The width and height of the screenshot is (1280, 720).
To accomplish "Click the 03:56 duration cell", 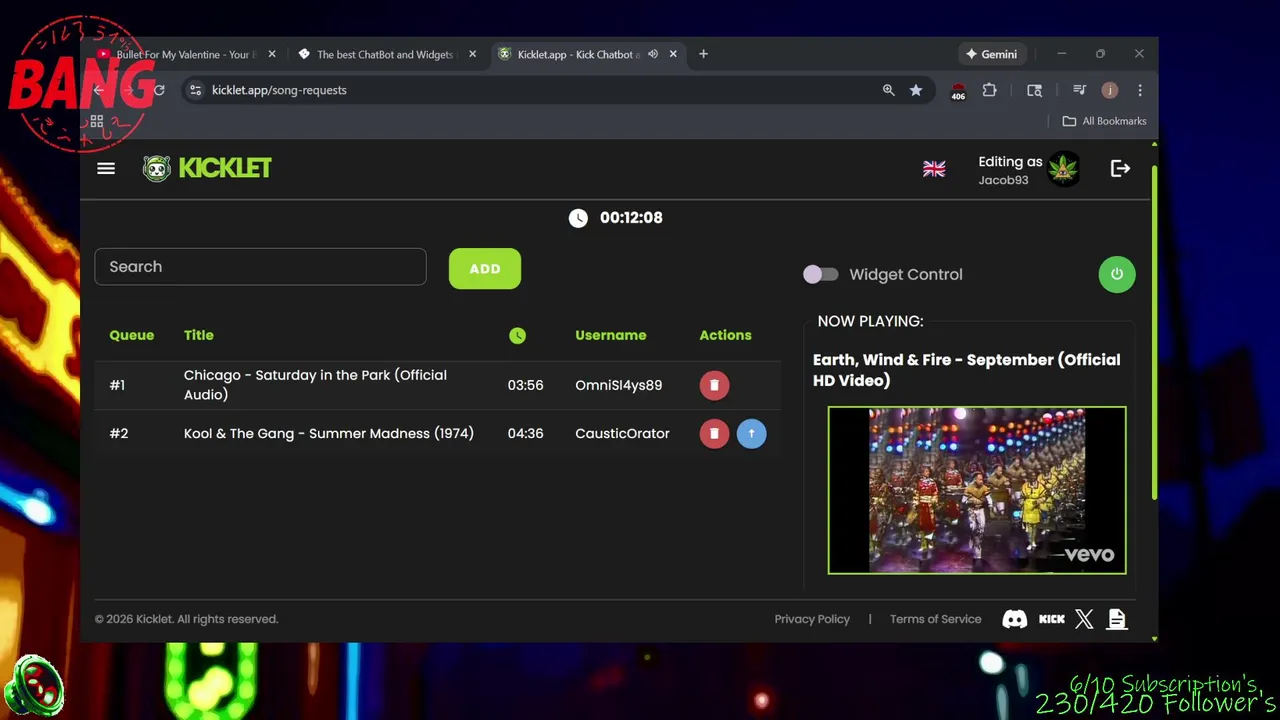I will click(x=525, y=385).
